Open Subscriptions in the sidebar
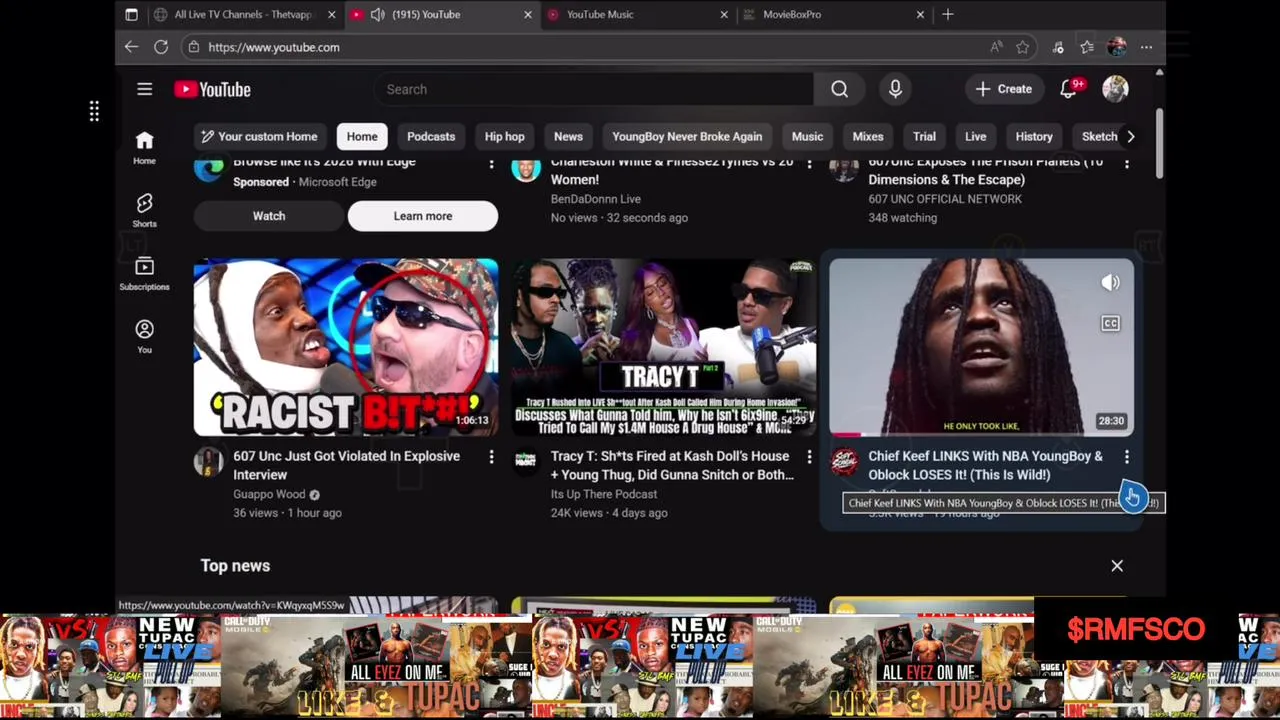 click(144, 273)
